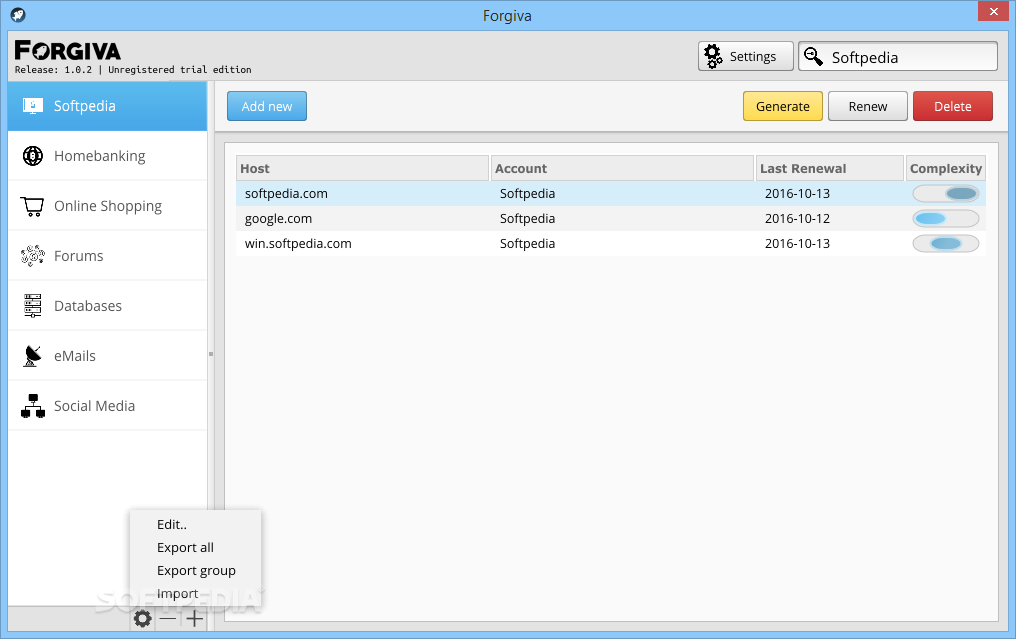The height and width of the screenshot is (639, 1016).
Task: Click the yellow Generate button
Action: point(783,106)
